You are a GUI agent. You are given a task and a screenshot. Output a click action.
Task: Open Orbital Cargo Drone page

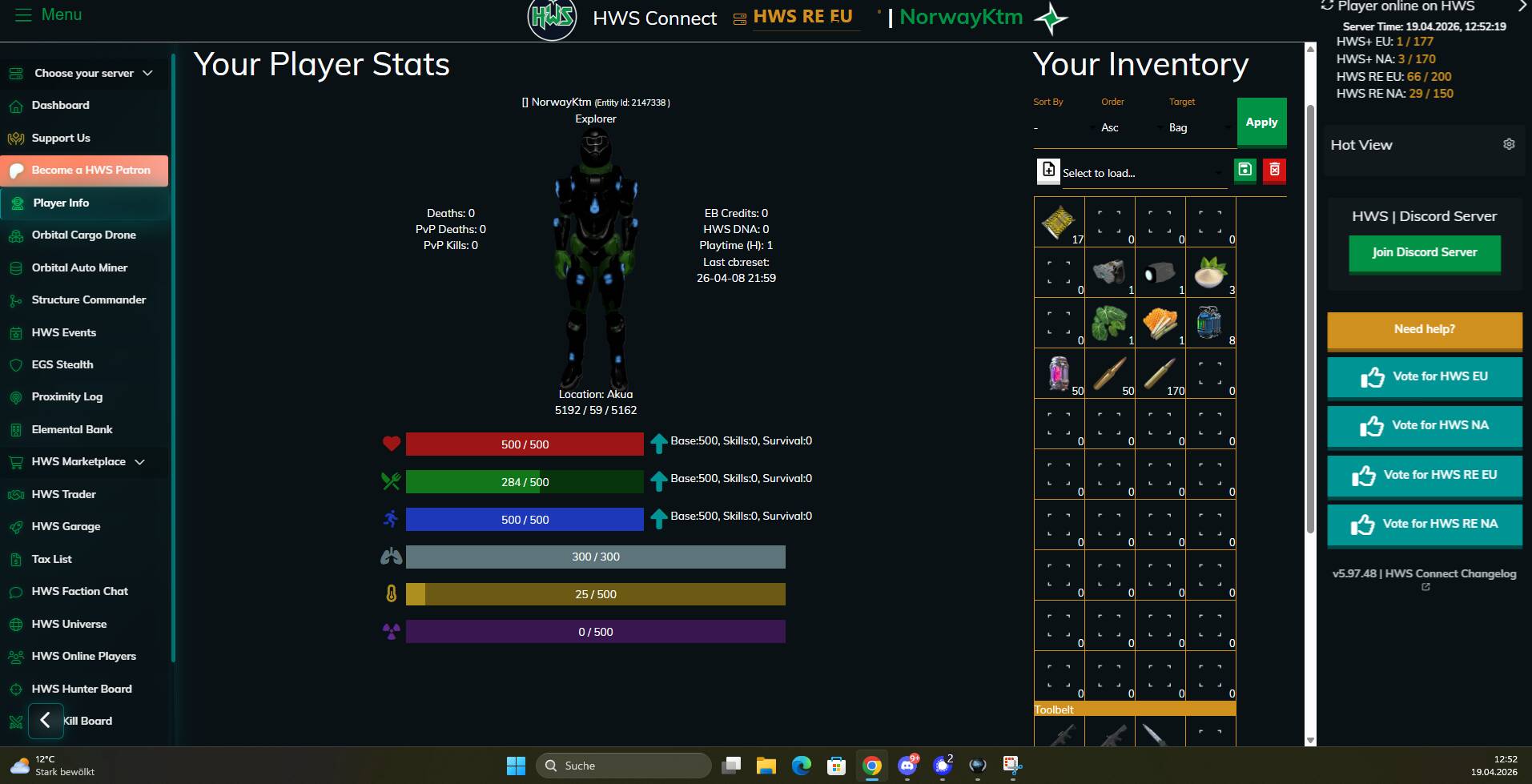coord(83,235)
